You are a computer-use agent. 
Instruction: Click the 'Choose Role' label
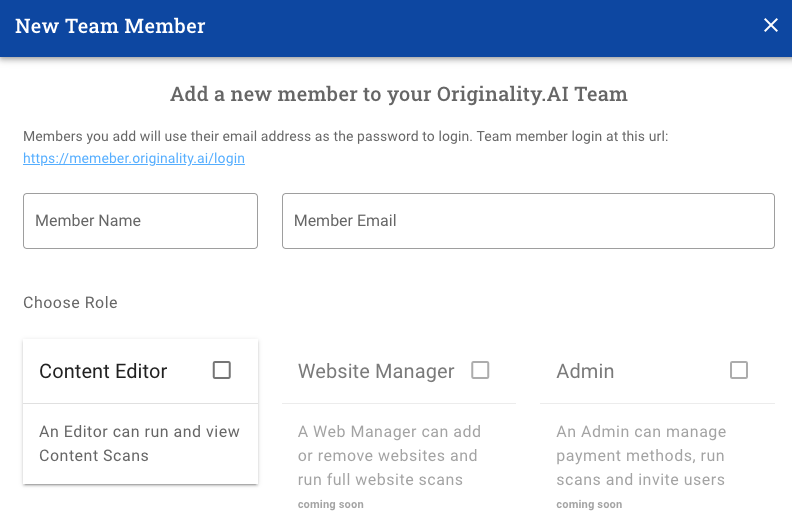coord(70,303)
